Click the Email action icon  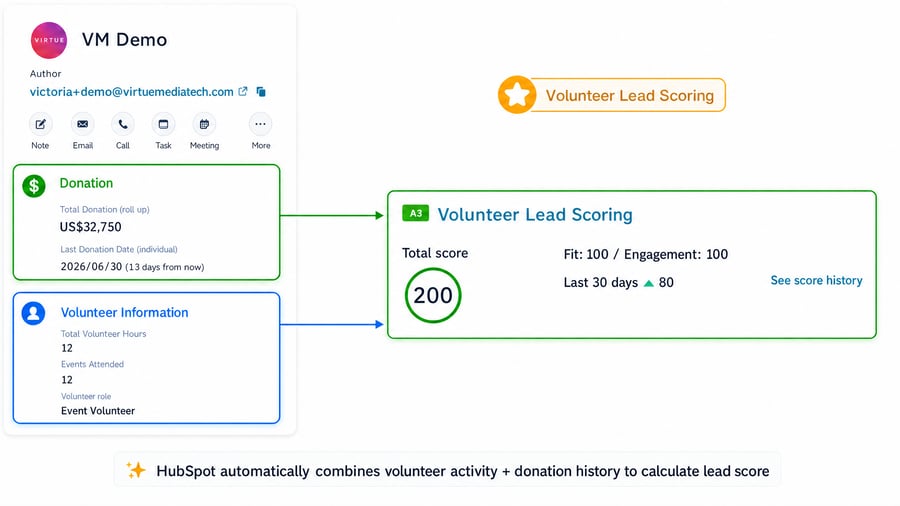(83, 124)
